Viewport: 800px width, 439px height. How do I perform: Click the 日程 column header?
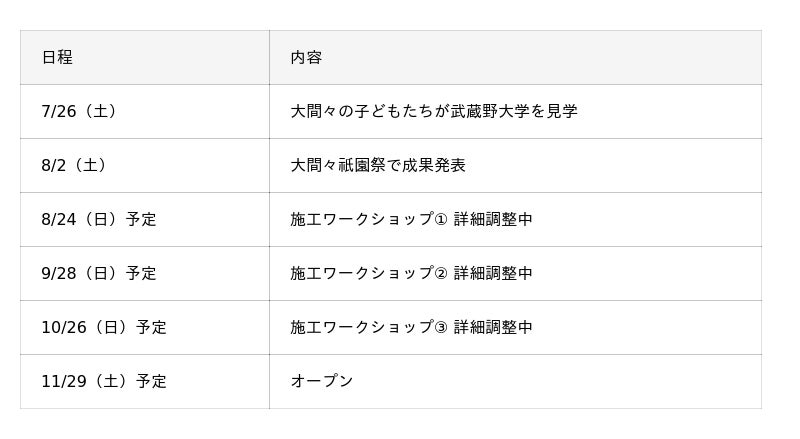click(57, 58)
